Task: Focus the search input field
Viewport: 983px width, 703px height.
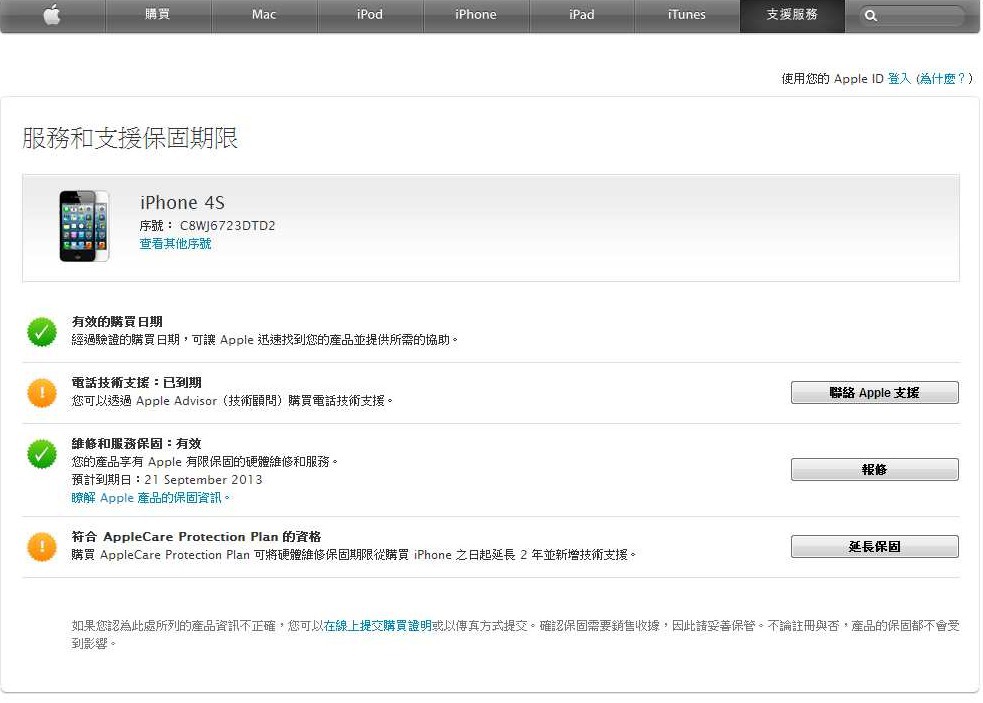Action: click(x=912, y=16)
